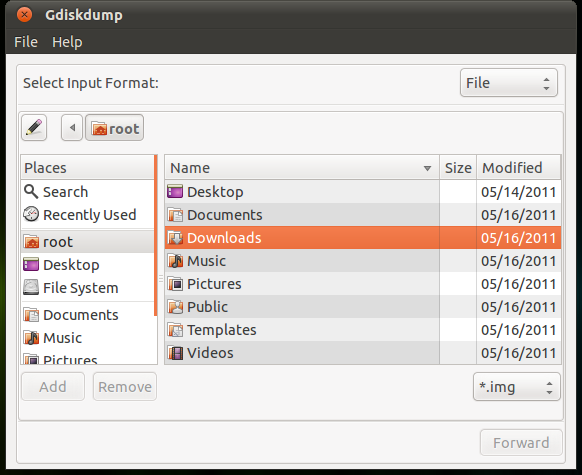Open the Select Input Format dropdown
This screenshot has height=475, width=582.
509,83
